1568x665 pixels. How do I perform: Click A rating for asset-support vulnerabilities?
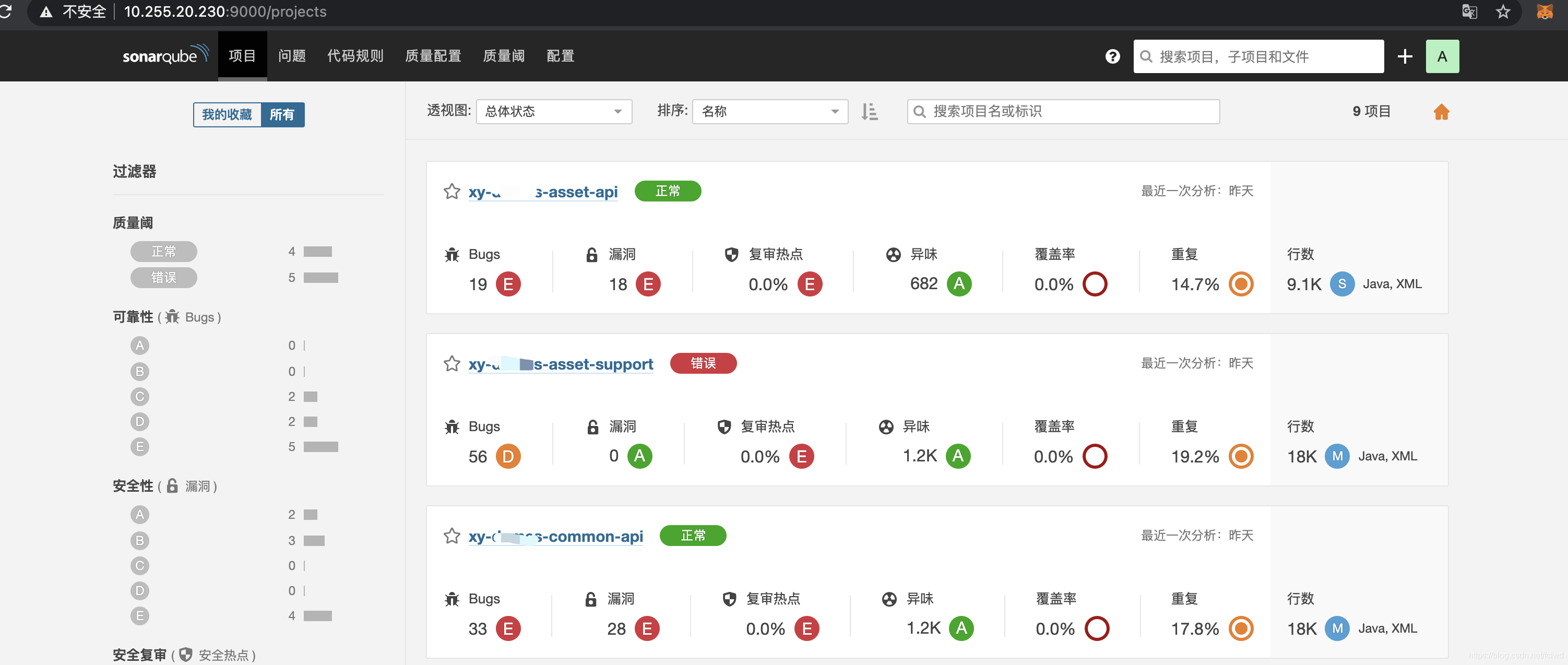(640, 456)
